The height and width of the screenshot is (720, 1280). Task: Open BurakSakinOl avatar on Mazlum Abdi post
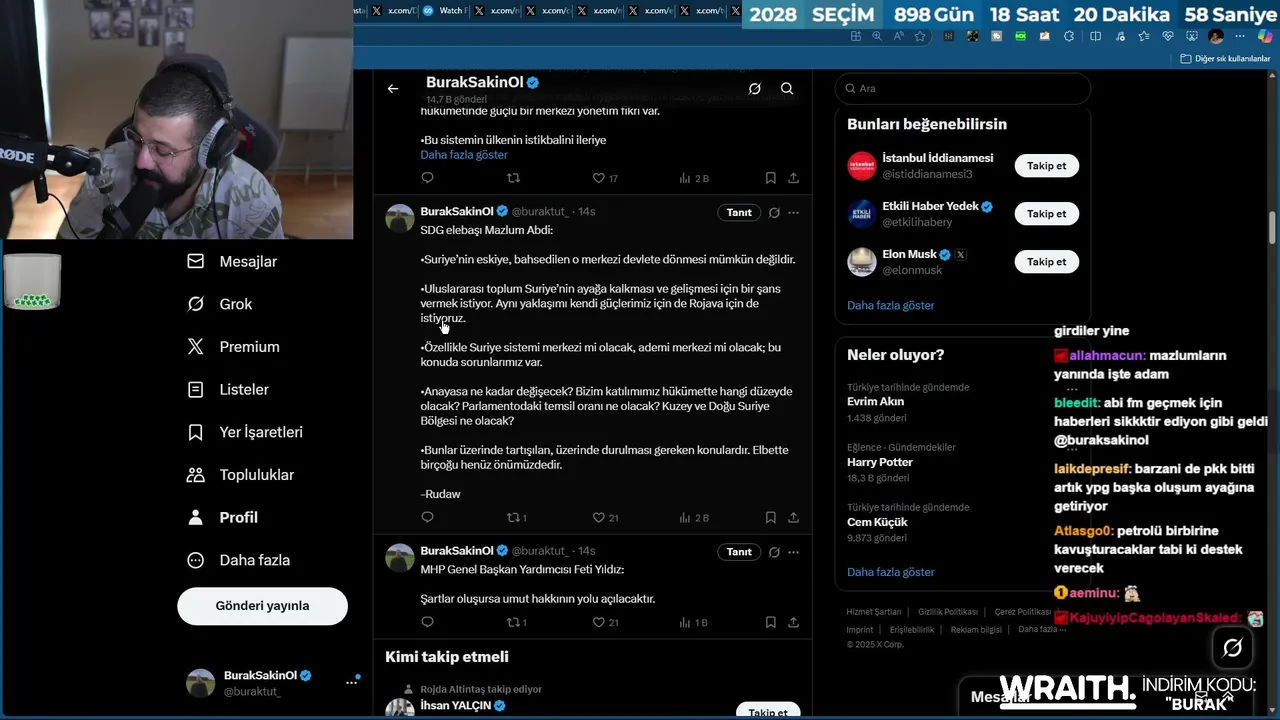pyautogui.click(x=400, y=218)
